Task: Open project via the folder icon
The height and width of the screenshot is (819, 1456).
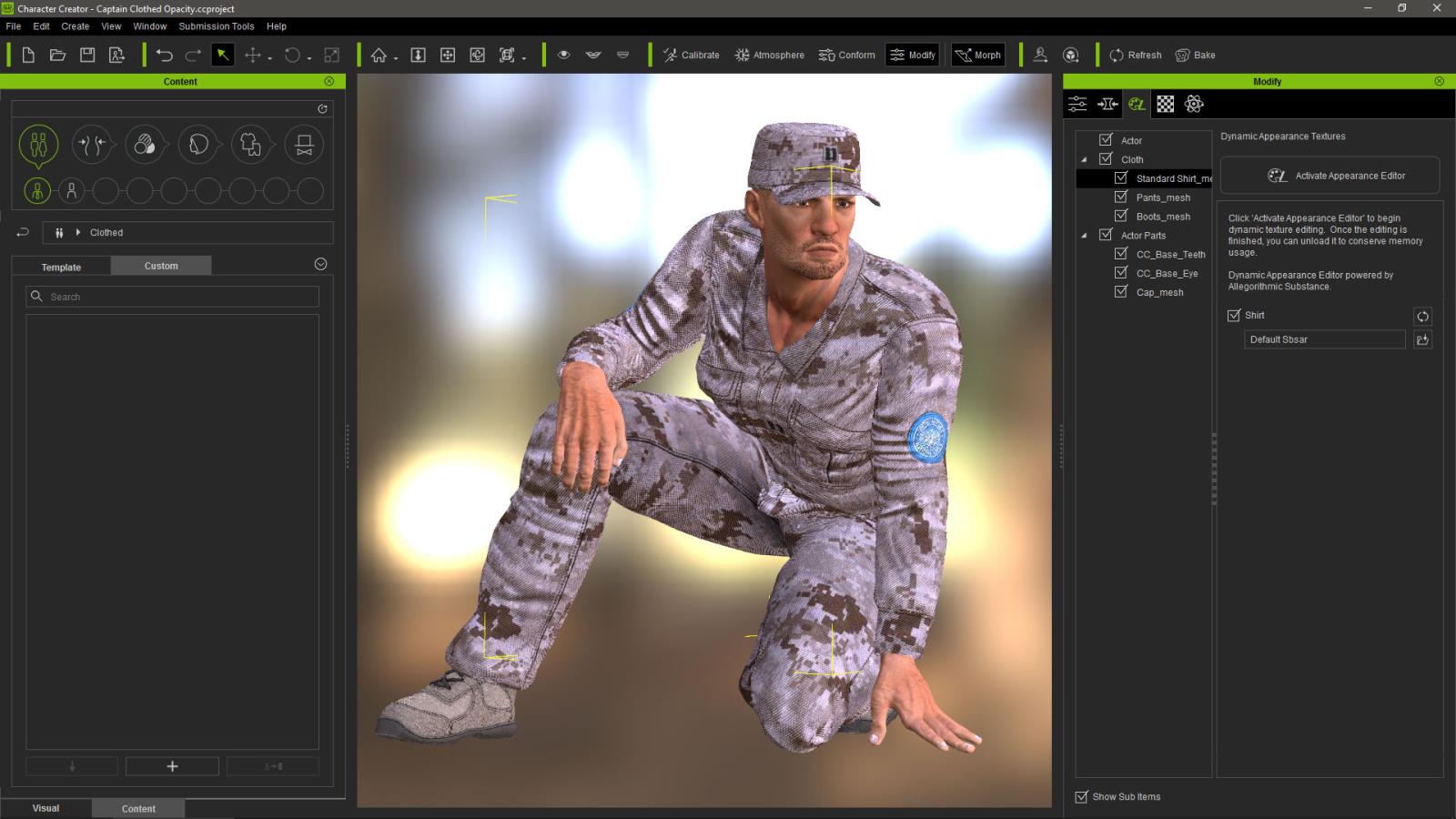Action: [x=57, y=55]
